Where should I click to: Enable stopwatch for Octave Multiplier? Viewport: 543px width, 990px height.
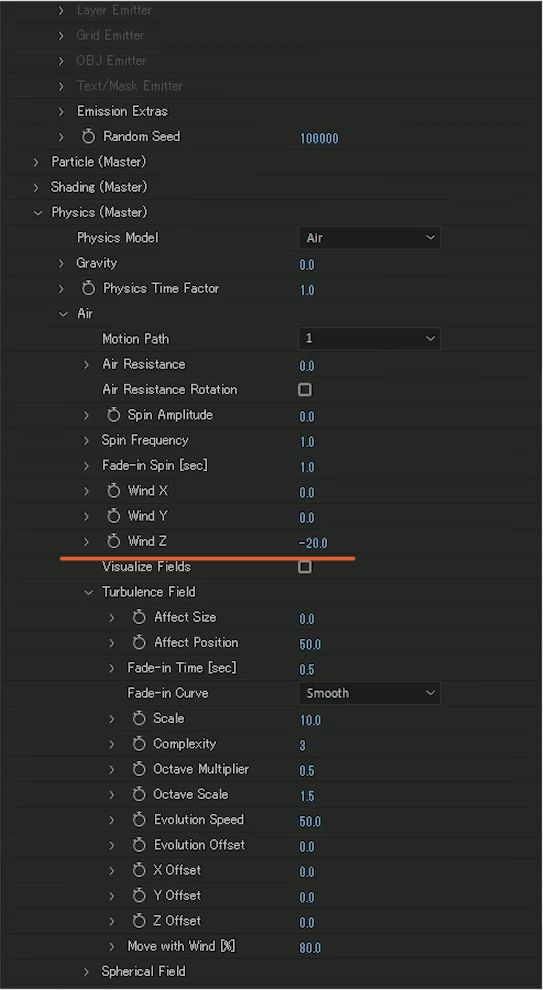coord(140,769)
